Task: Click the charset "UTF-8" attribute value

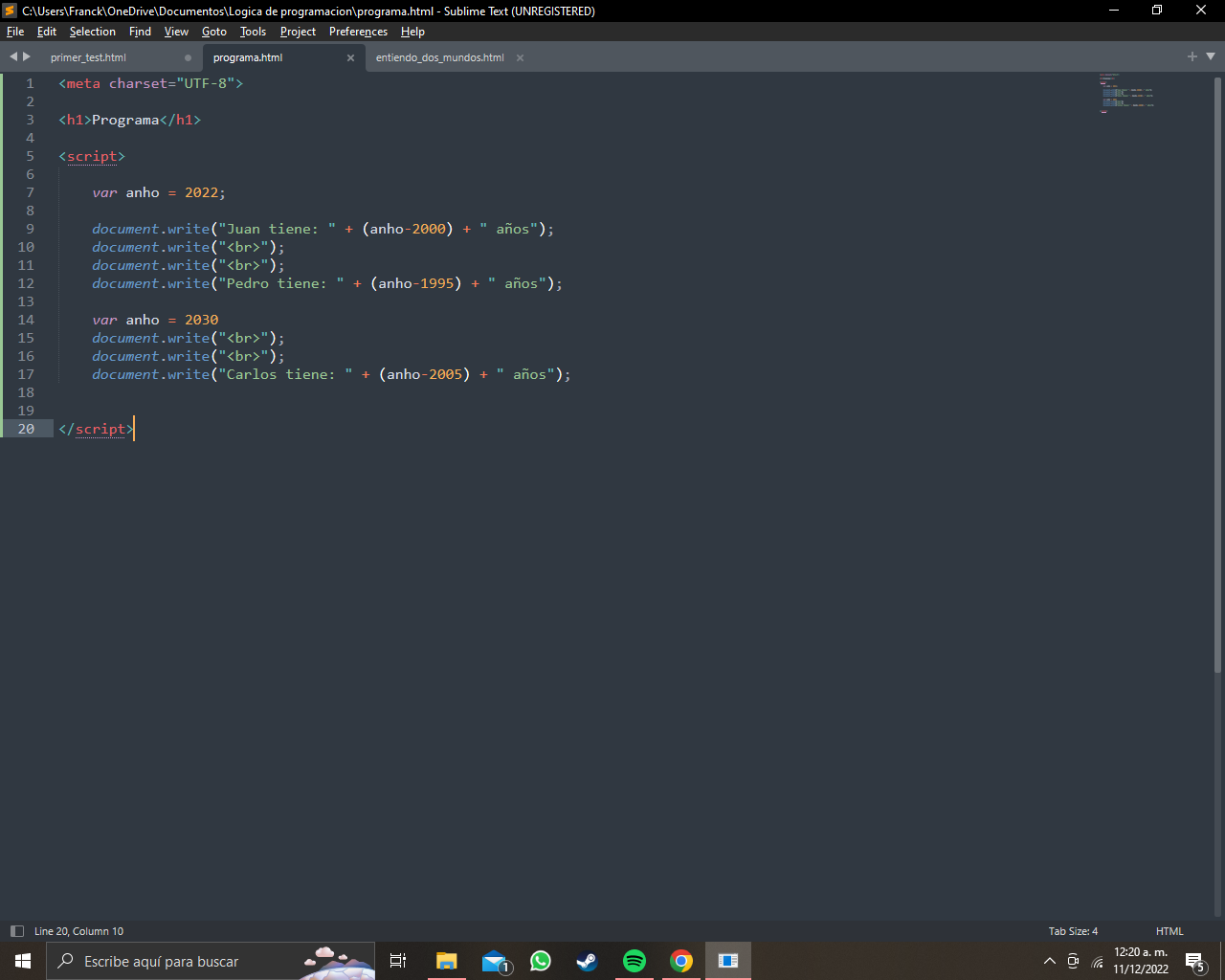Action: click(x=205, y=83)
